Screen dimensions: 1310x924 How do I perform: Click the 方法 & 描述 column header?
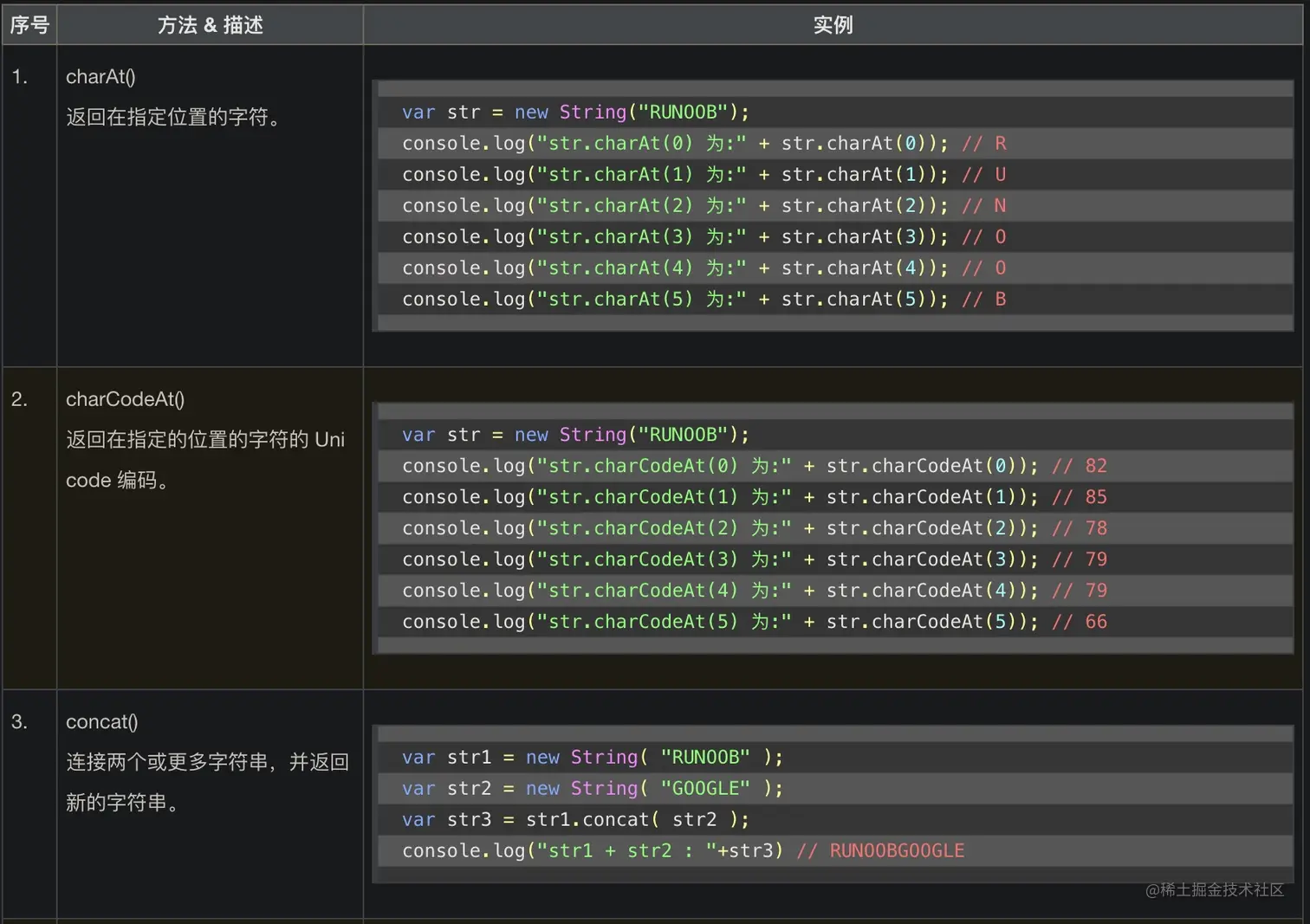[210, 25]
